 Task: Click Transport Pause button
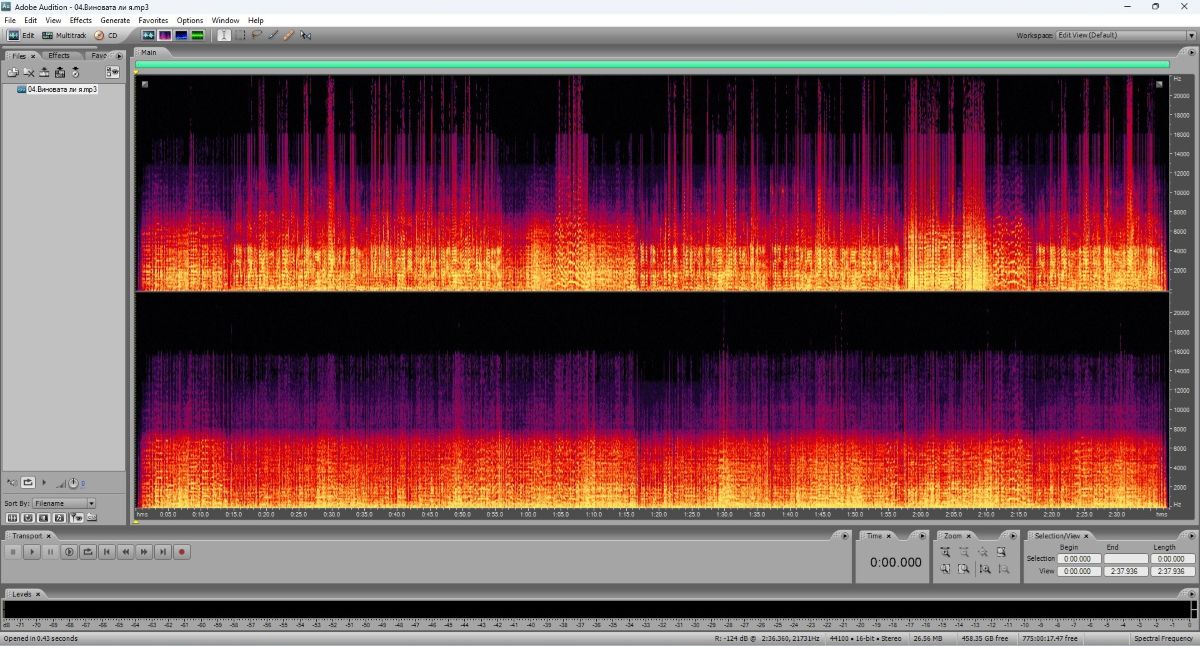pyautogui.click(x=50, y=551)
